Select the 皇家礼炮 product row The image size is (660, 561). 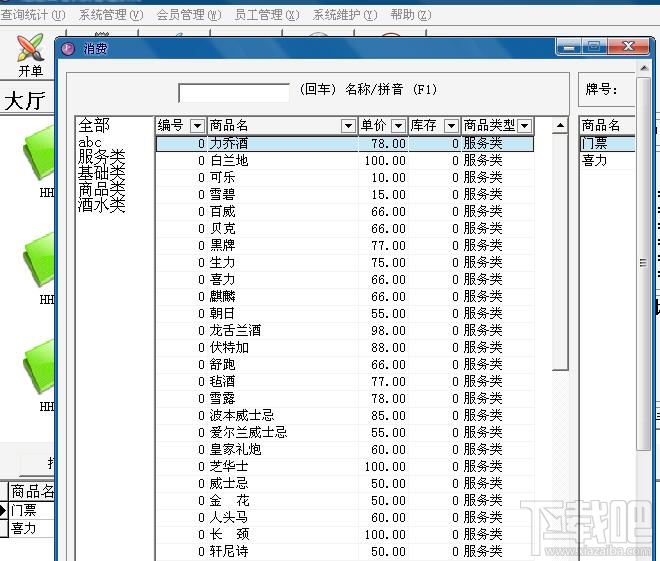(x=345, y=449)
